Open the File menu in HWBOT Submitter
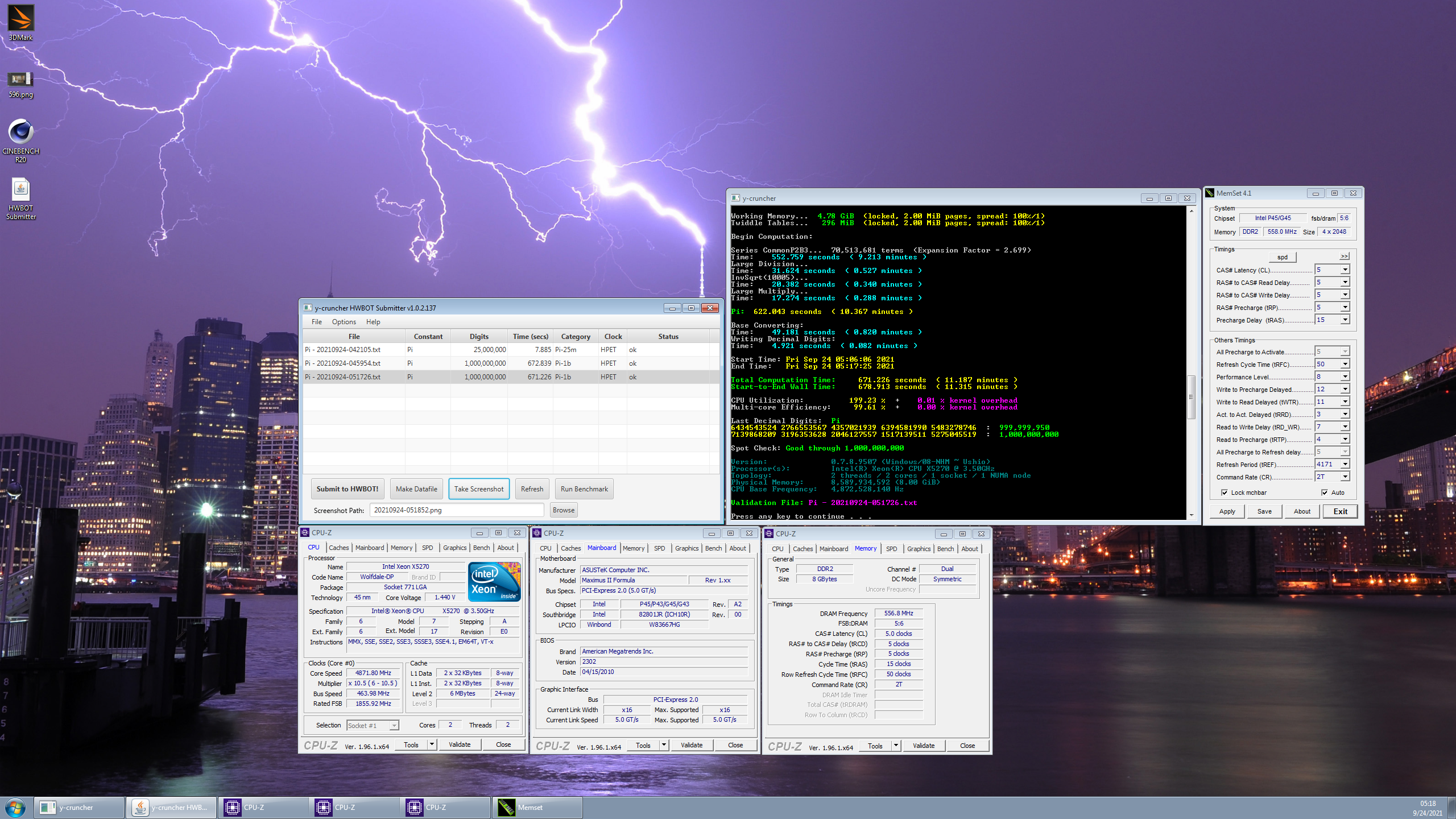1456x819 pixels. (x=317, y=322)
